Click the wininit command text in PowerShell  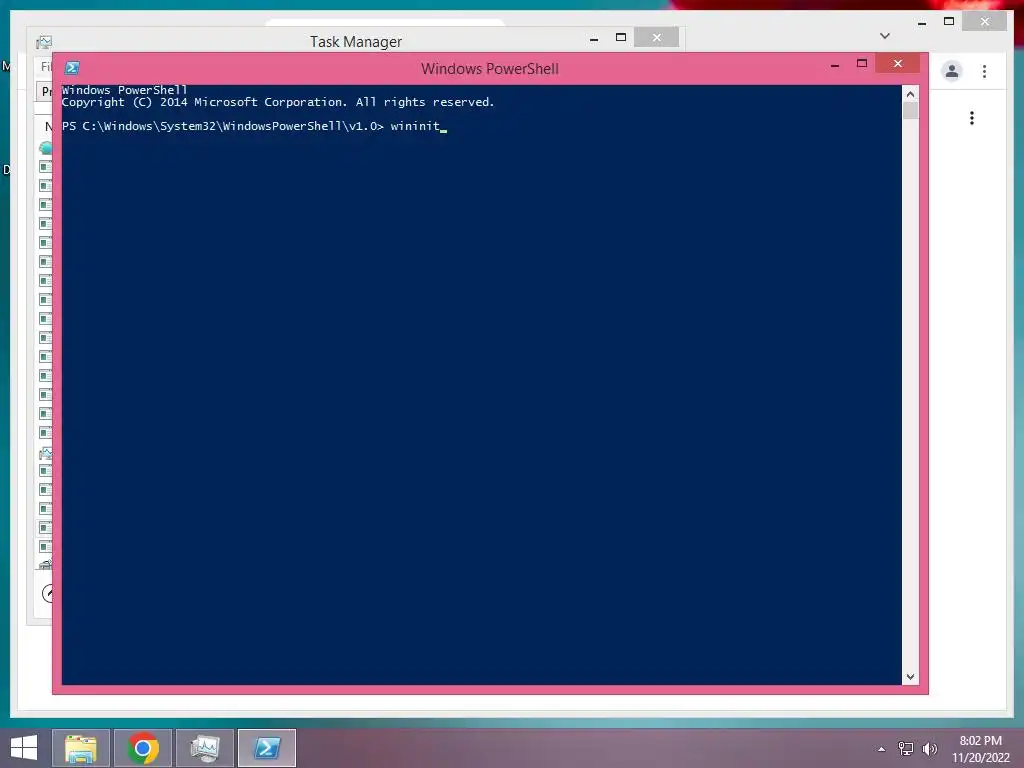[415, 126]
